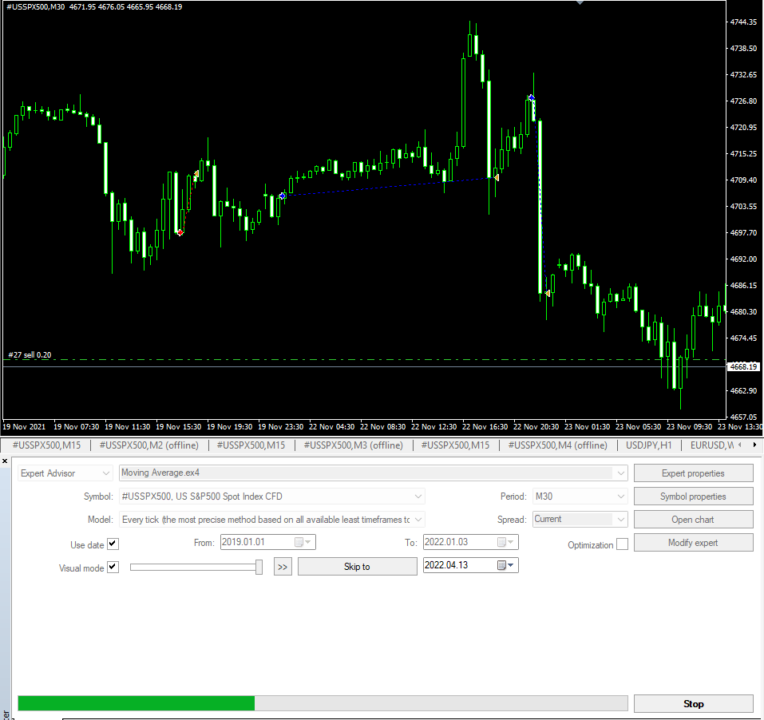
Task: Switch to the #USSPX500,M3 (offline) tab
Action: 353,445
